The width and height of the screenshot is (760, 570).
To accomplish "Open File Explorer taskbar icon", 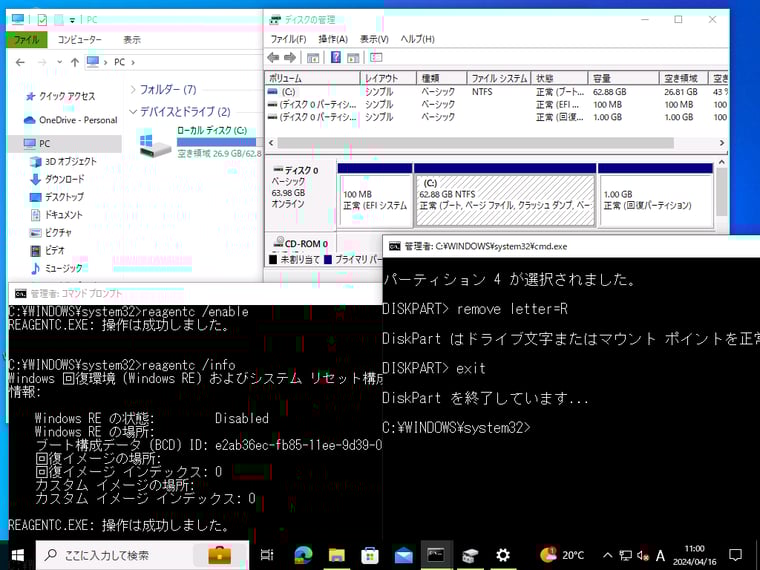I will click(x=336, y=555).
